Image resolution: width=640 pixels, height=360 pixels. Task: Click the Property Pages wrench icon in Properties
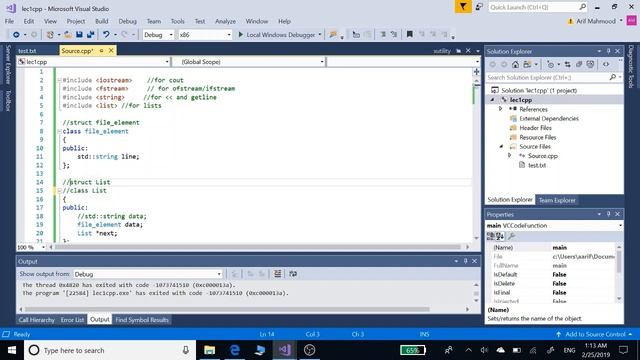[511, 236]
